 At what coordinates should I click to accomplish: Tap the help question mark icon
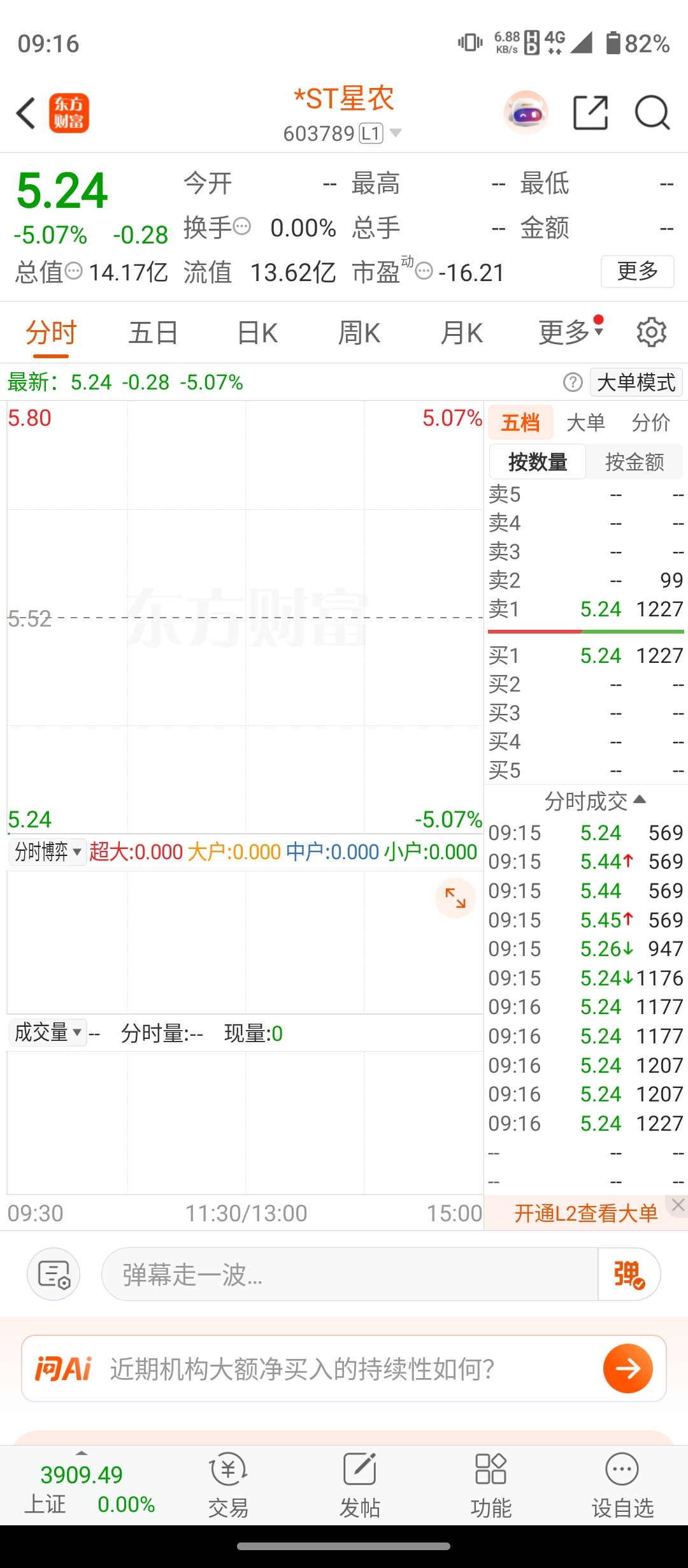pyautogui.click(x=573, y=382)
